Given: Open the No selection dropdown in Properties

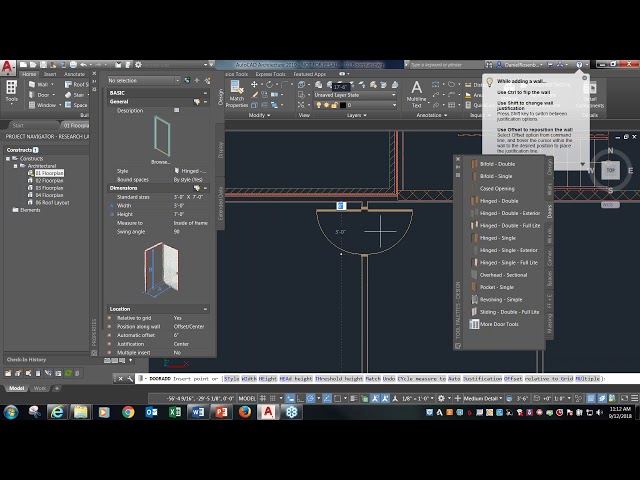Looking at the screenshot, I should [143, 80].
